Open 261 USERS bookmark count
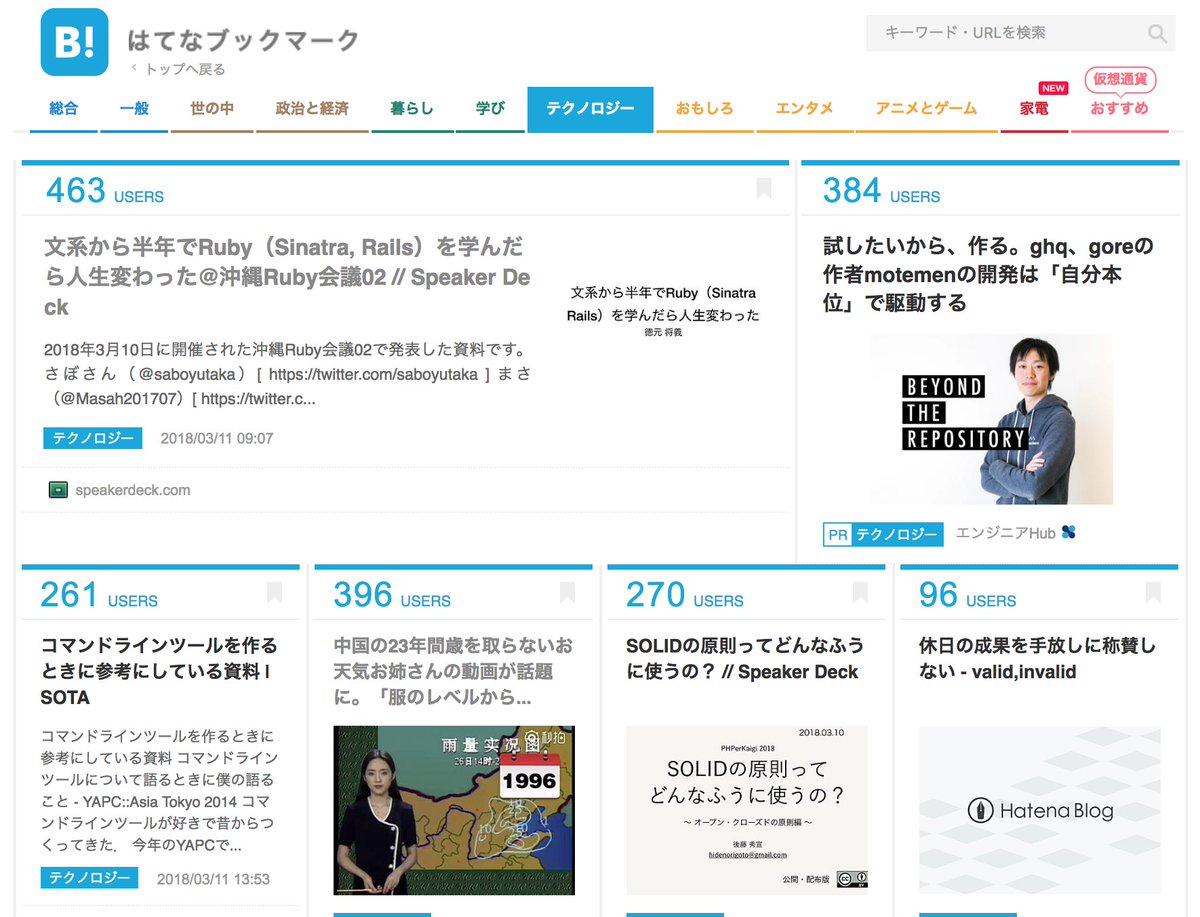The height and width of the screenshot is (917, 1200). tap(99, 595)
